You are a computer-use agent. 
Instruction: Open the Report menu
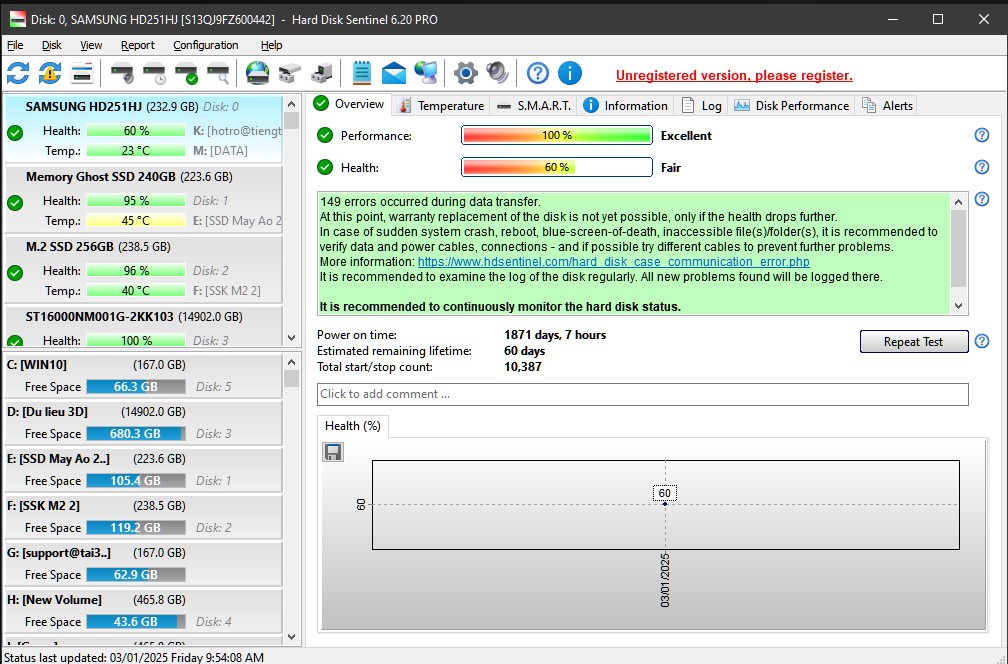pos(138,45)
